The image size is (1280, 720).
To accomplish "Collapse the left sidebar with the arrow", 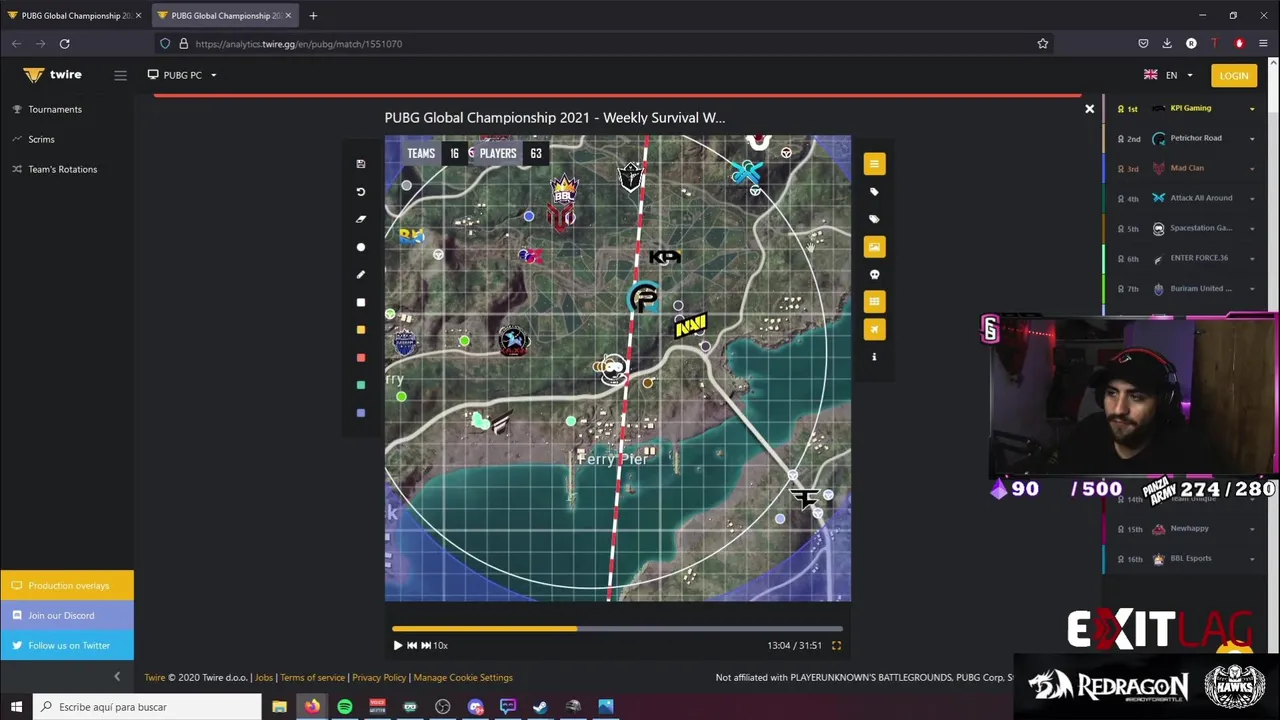I will click(117, 677).
